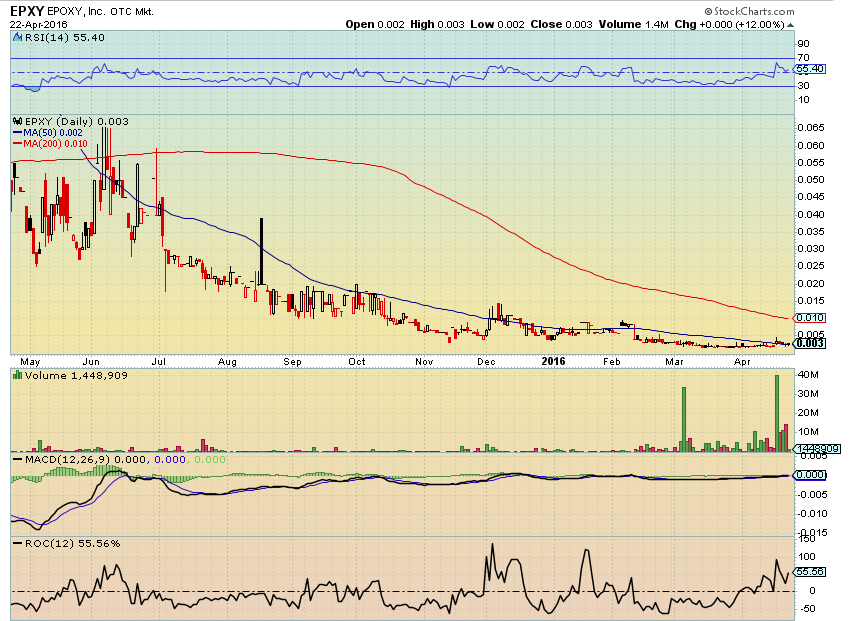Click the 0.020 price axis label

(811, 283)
